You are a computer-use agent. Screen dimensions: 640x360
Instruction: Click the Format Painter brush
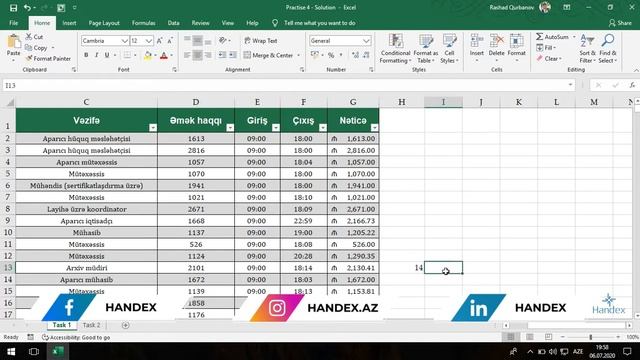pyautogui.click(x=29, y=58)
